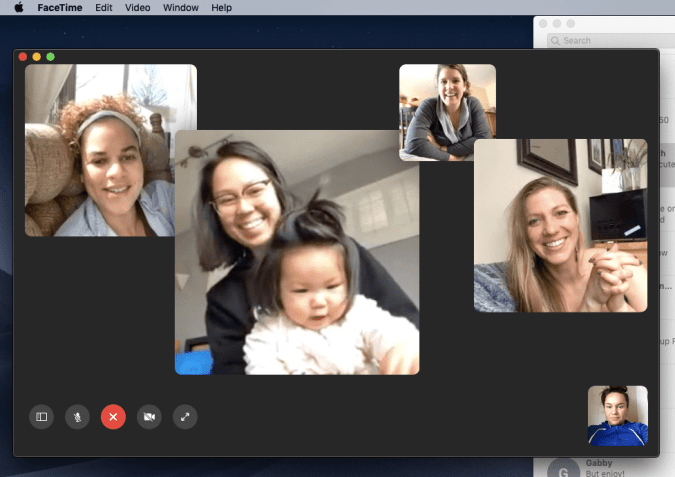Show the sidebar using the sidebar button
Image resolution: width=675 pixels, height=477 pixels.
(41, 416)
